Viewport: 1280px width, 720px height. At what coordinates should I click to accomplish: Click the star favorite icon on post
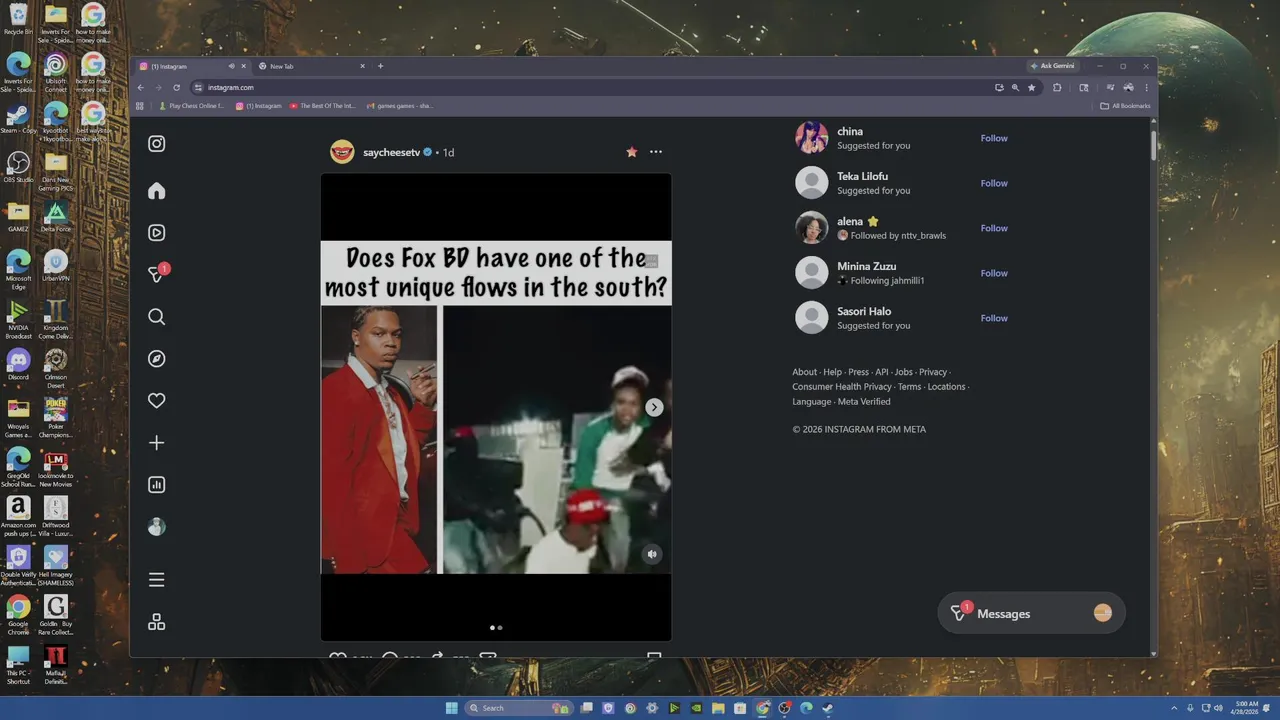(x=631, y=152)
